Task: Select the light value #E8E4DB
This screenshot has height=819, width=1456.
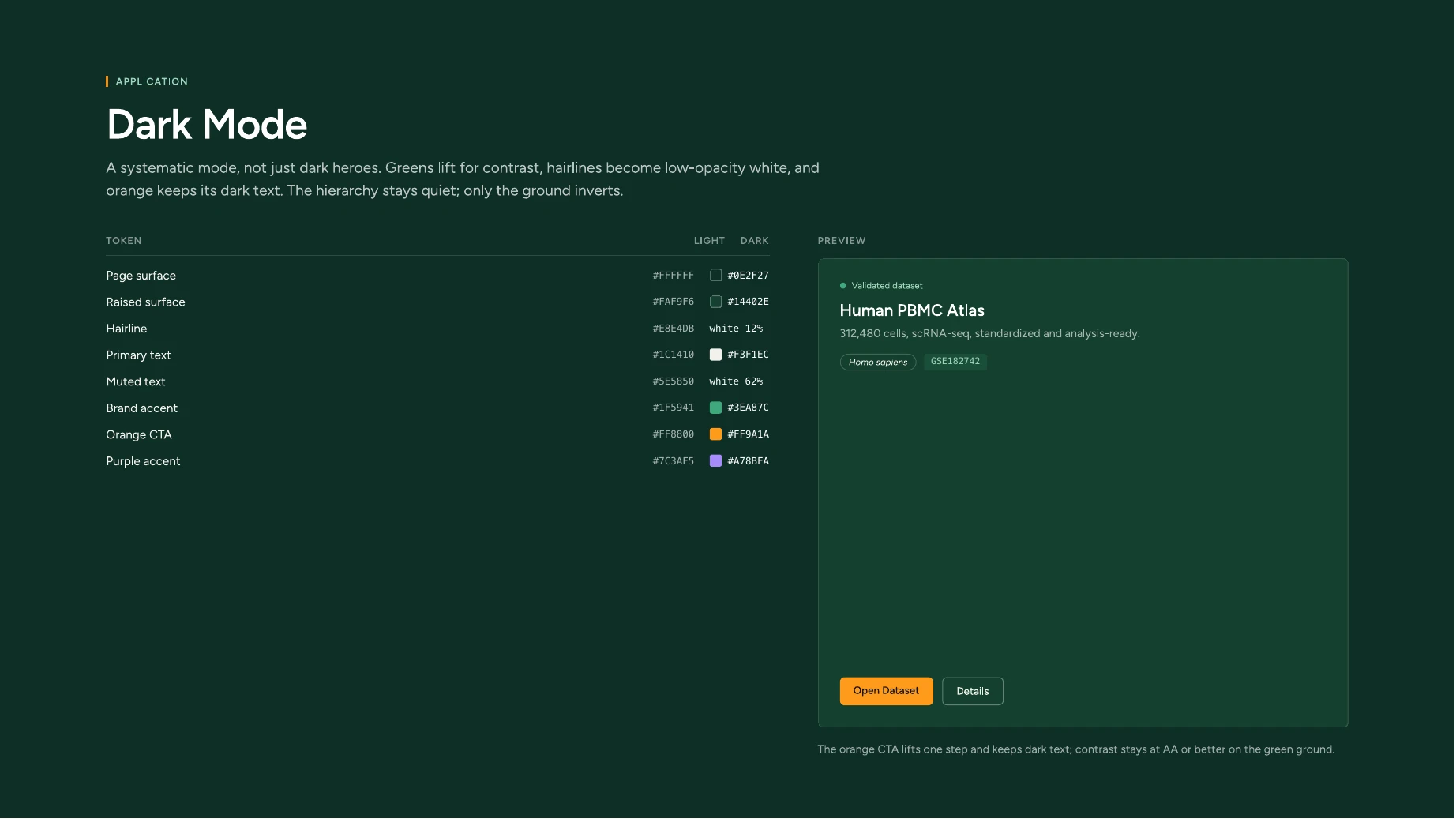Action: tap(674, 329)
